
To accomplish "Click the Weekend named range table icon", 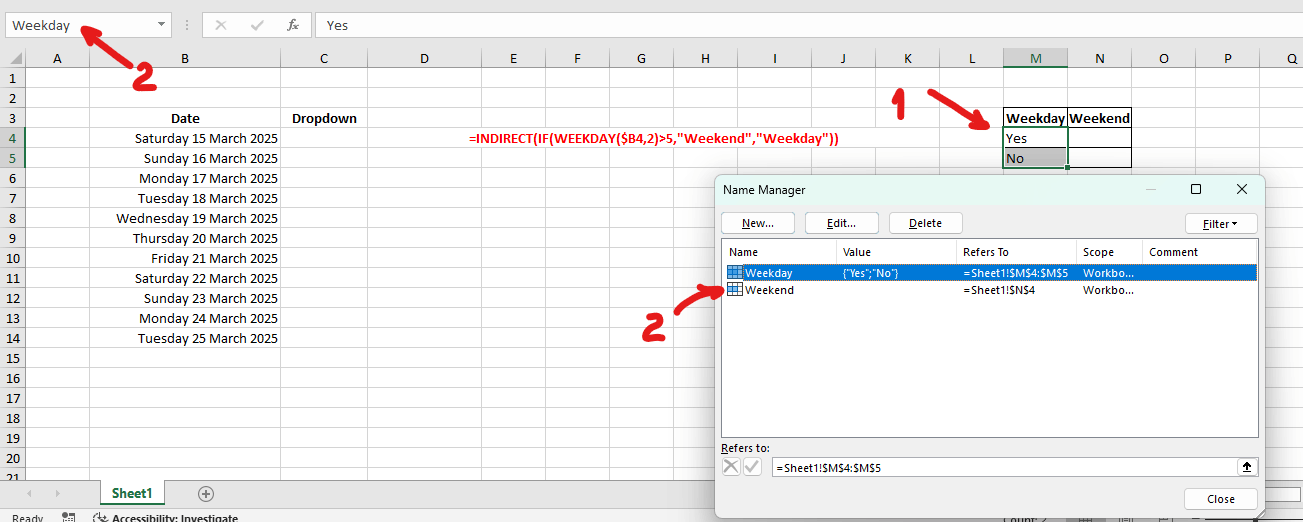I will 734,290.
